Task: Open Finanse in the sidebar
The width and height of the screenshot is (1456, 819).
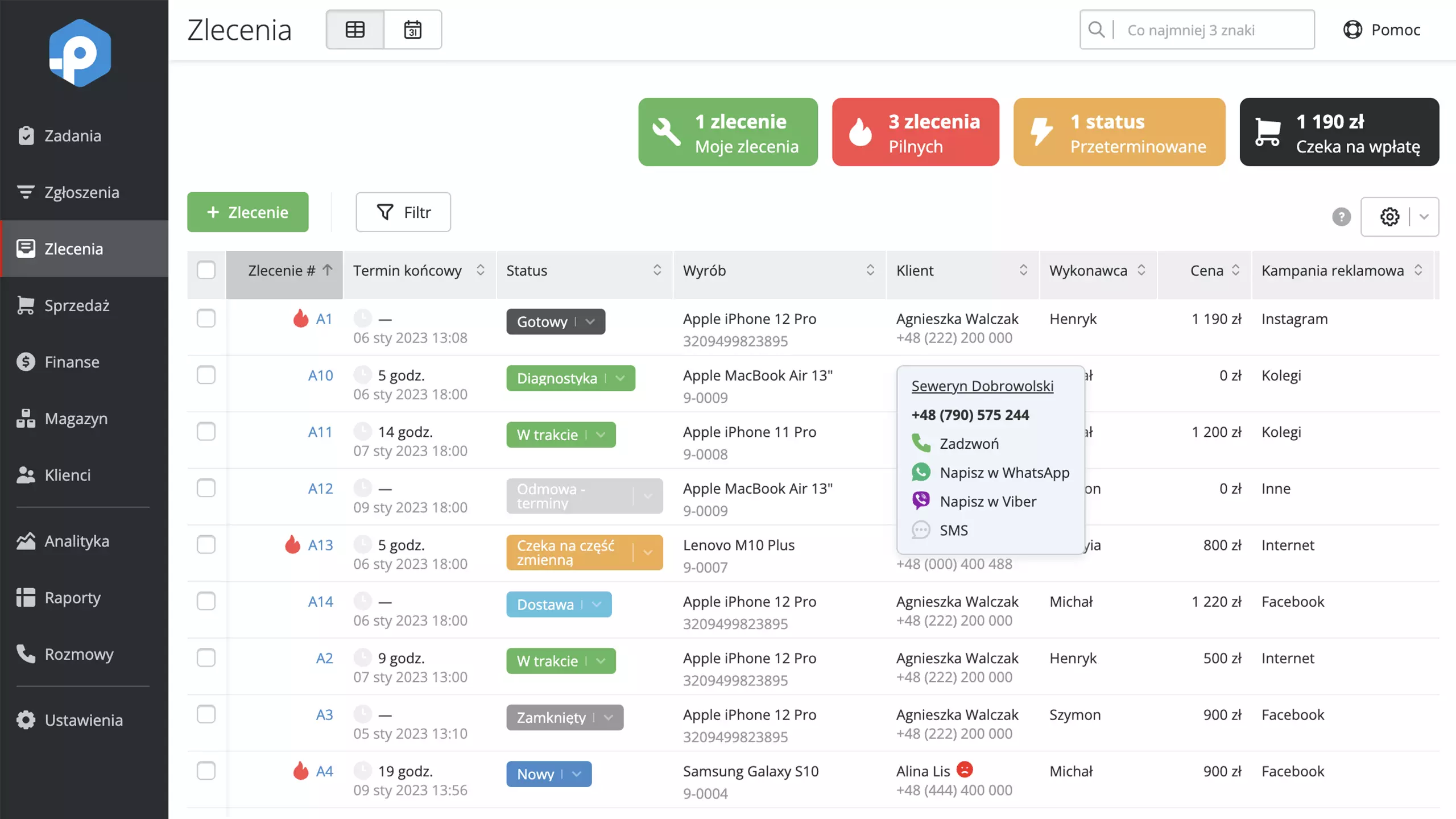Action: point(84,362)
